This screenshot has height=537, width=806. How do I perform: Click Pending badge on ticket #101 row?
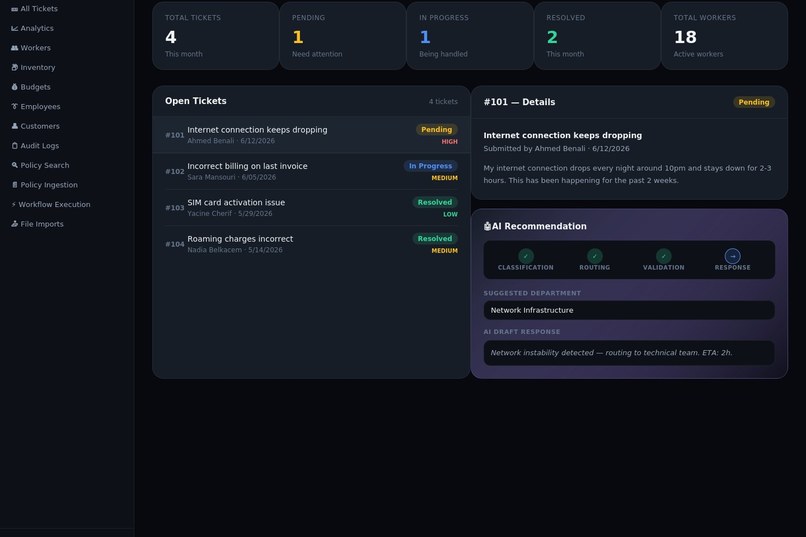click(436, 129)
